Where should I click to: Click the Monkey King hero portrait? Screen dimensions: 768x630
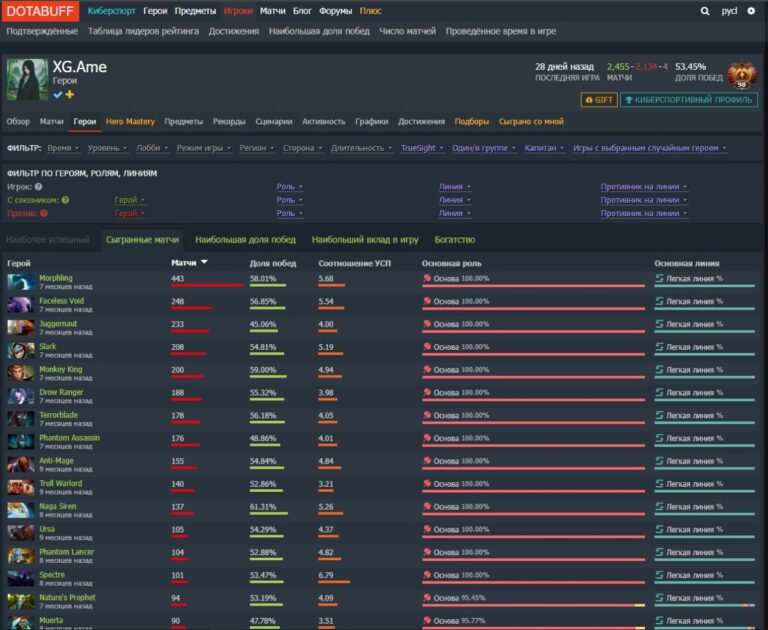[21, 373]
